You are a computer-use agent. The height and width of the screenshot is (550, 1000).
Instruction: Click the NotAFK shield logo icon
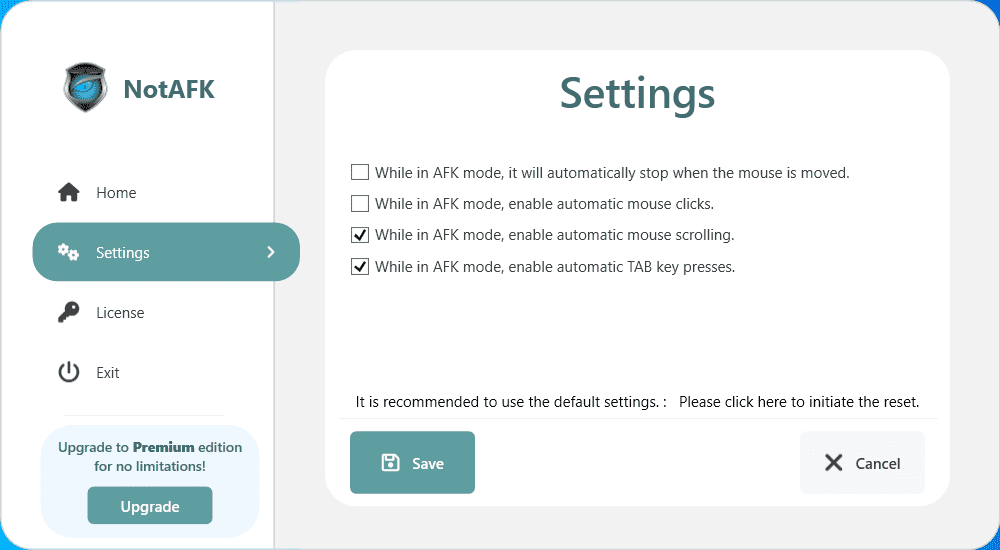[84, 89]
